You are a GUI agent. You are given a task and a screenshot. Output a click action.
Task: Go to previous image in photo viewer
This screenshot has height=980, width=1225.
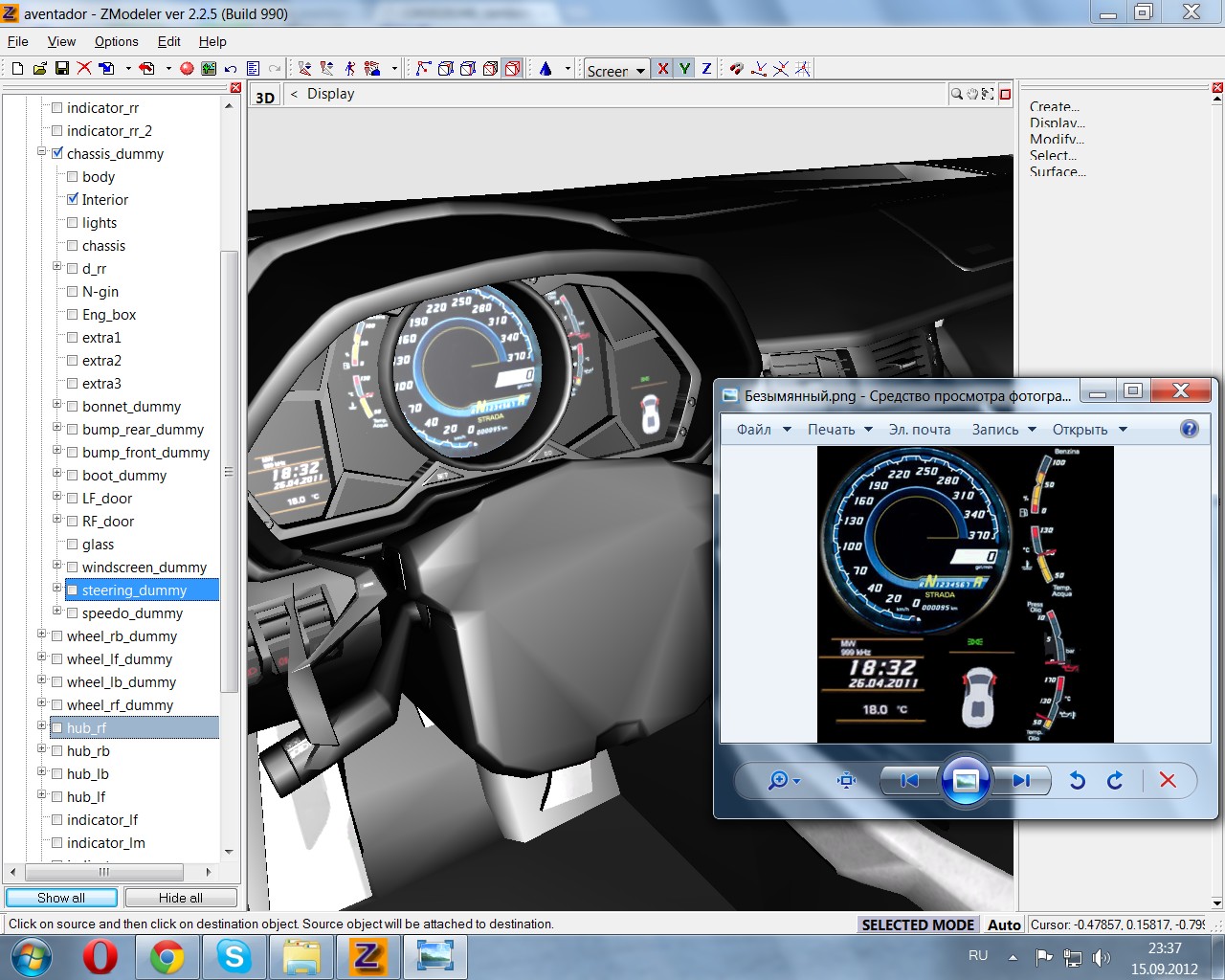click(909, 780)
